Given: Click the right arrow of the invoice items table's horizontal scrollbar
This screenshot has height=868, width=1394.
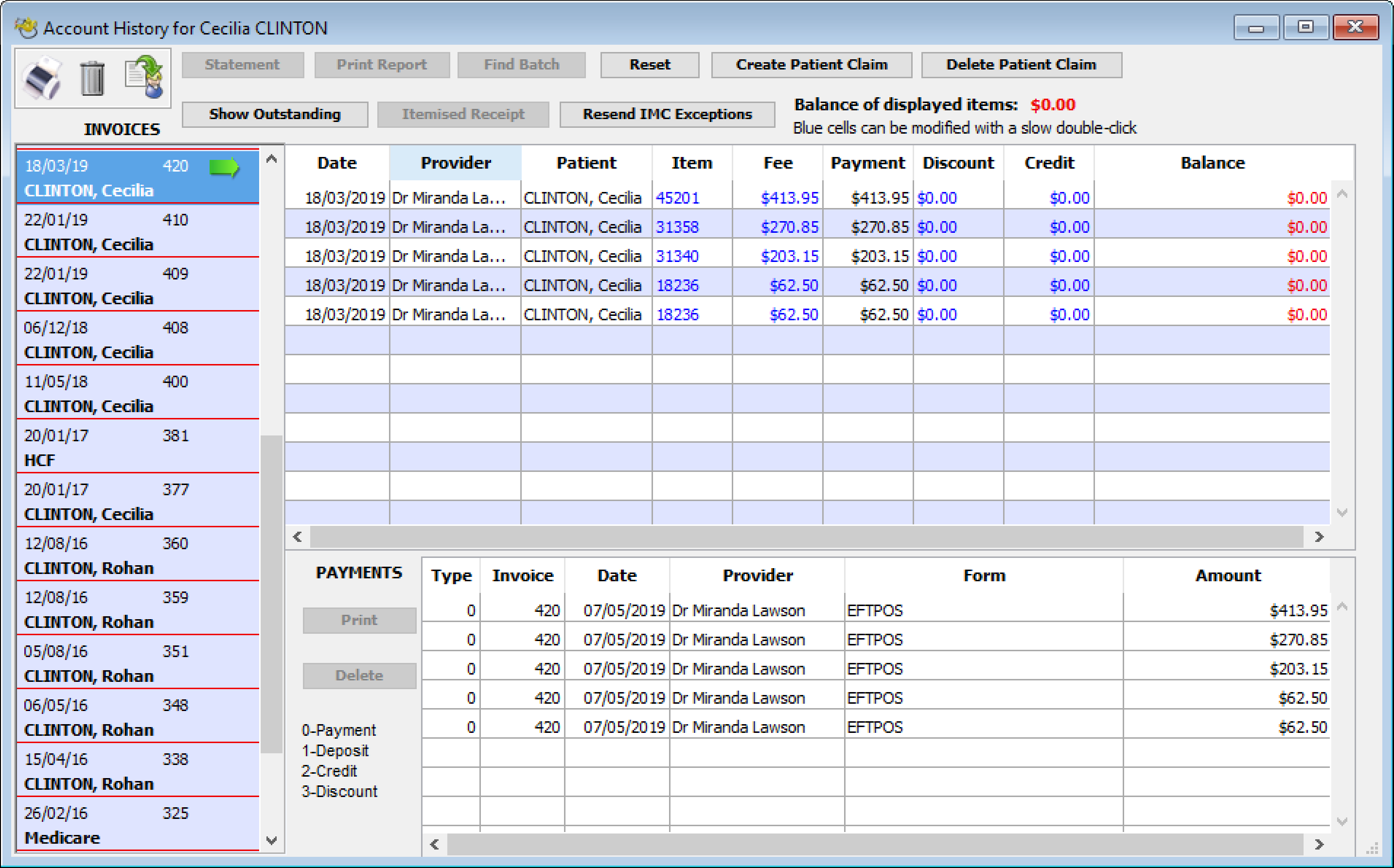Looking at the screenshot, I should 1319,537.
